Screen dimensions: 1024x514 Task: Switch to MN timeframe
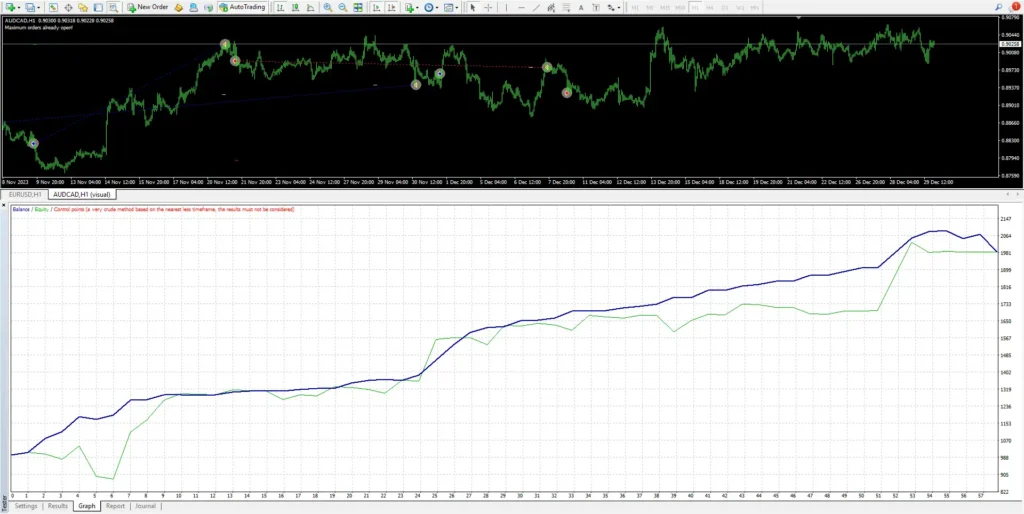coord(754,7)
